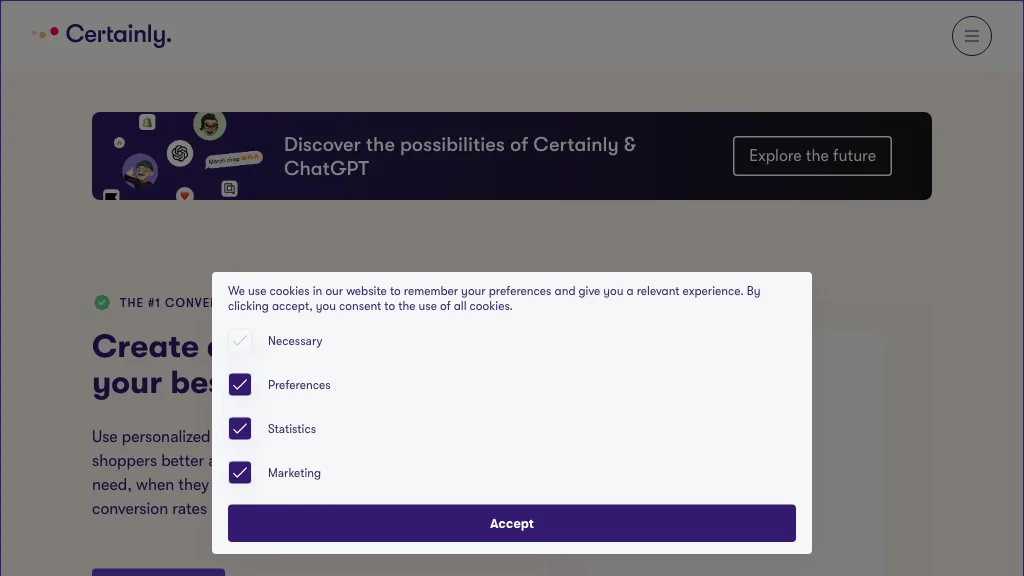The image size is (1024, 576).
Task: Click the 'March drop' chat bubble icon
Action: coord(230,159)
